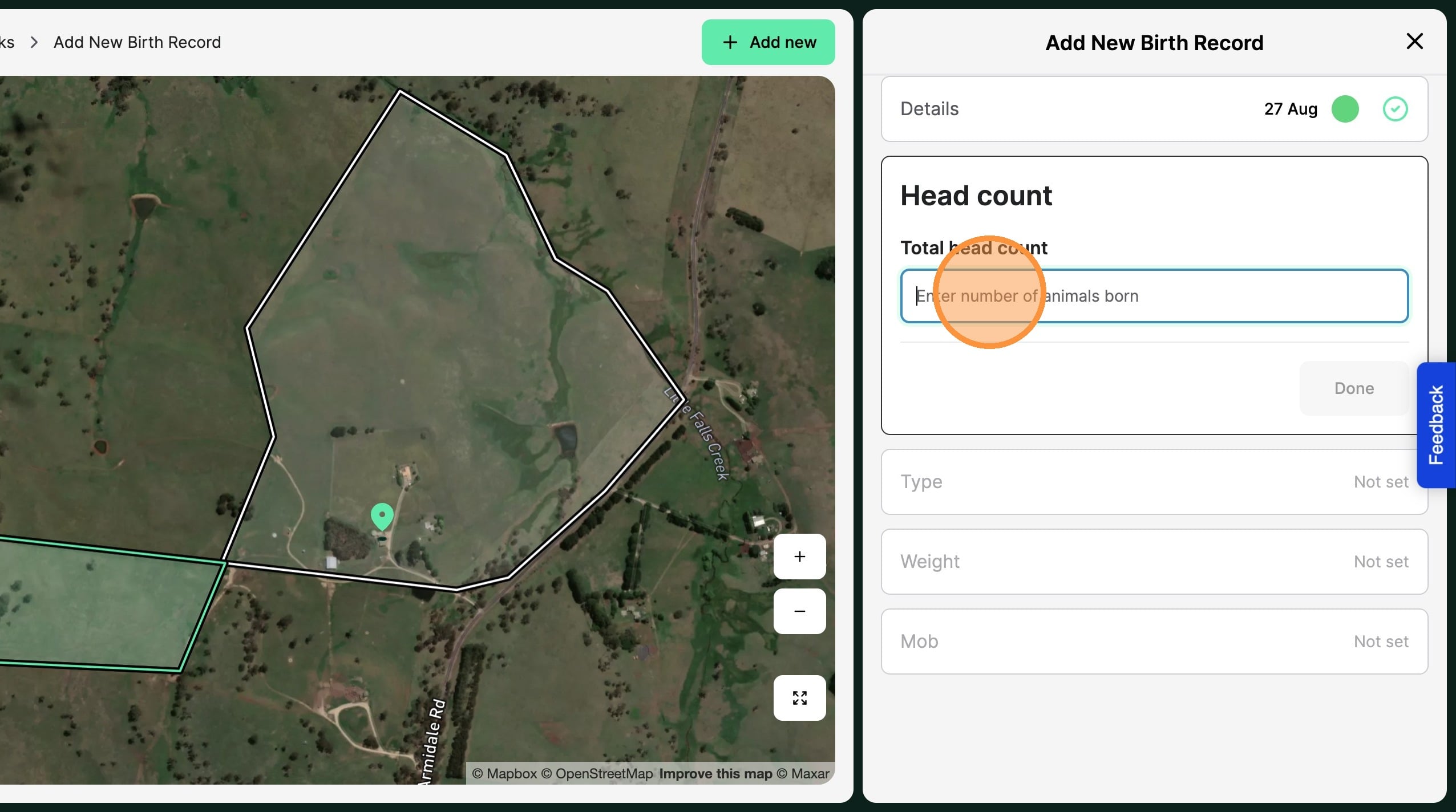Click the map zoom out minus icon
This screenshot has width=1456, height=812.
click(799, 611)
